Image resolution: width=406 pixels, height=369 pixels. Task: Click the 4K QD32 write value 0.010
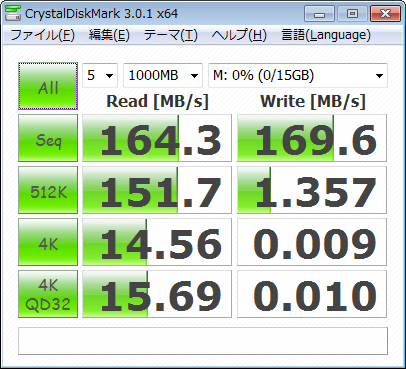point(312,294)
